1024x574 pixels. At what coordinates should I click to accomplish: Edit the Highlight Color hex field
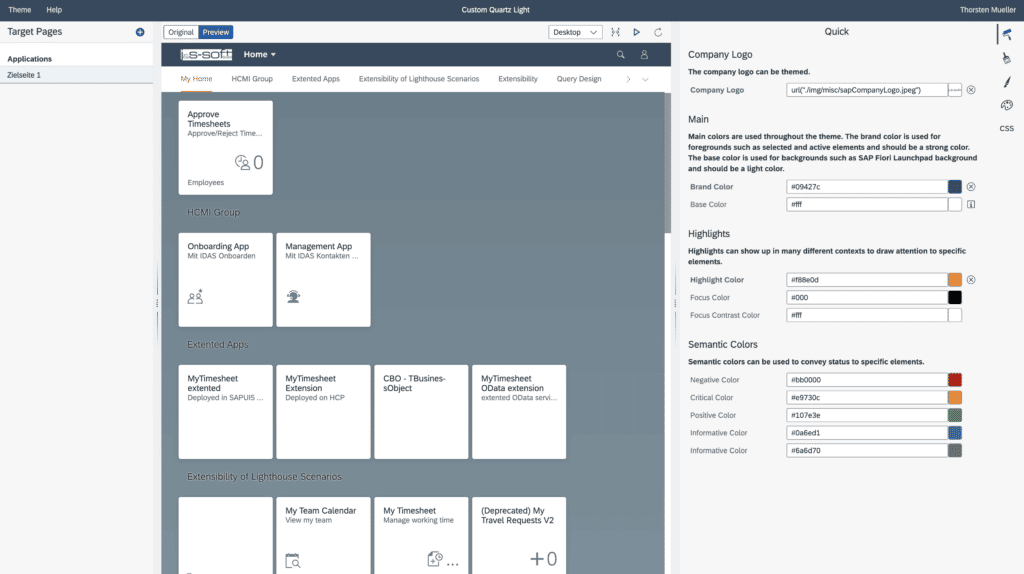(867, 279)
